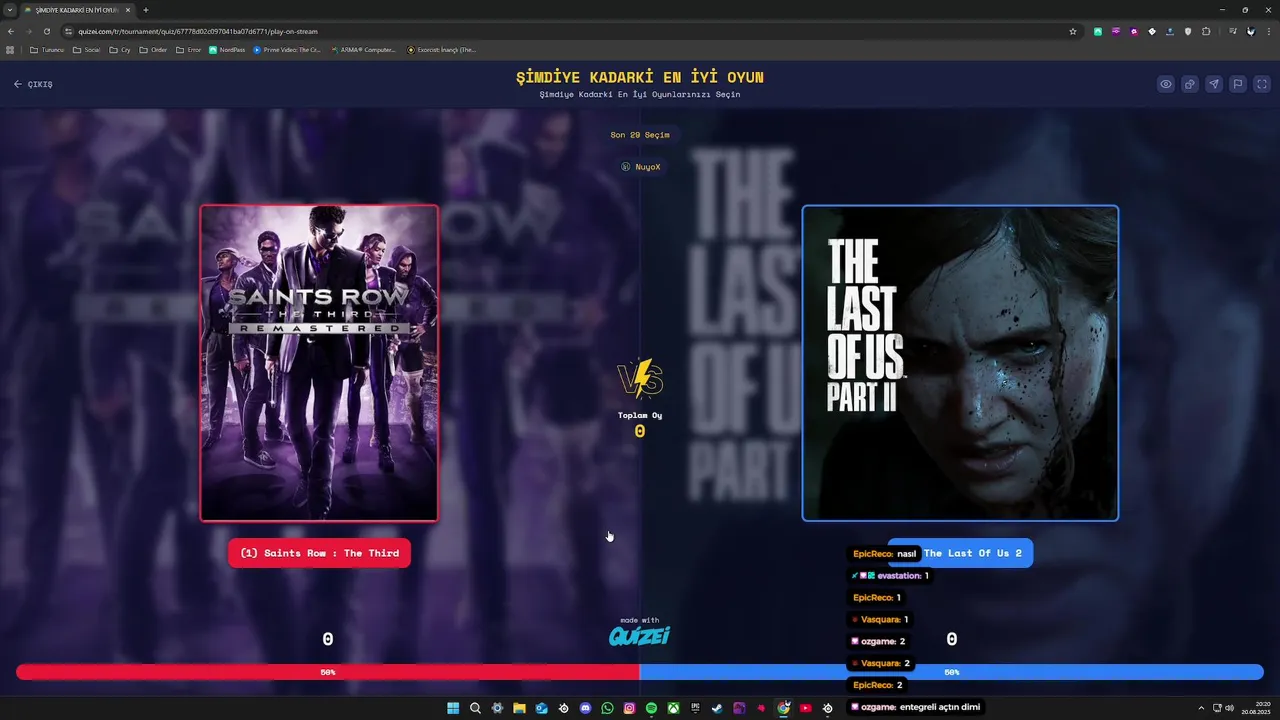Viewport: 1280px width, 720px height.
Task: Open the Exorcist: İnançlı bookmark
Action: [x=441, y=49]
